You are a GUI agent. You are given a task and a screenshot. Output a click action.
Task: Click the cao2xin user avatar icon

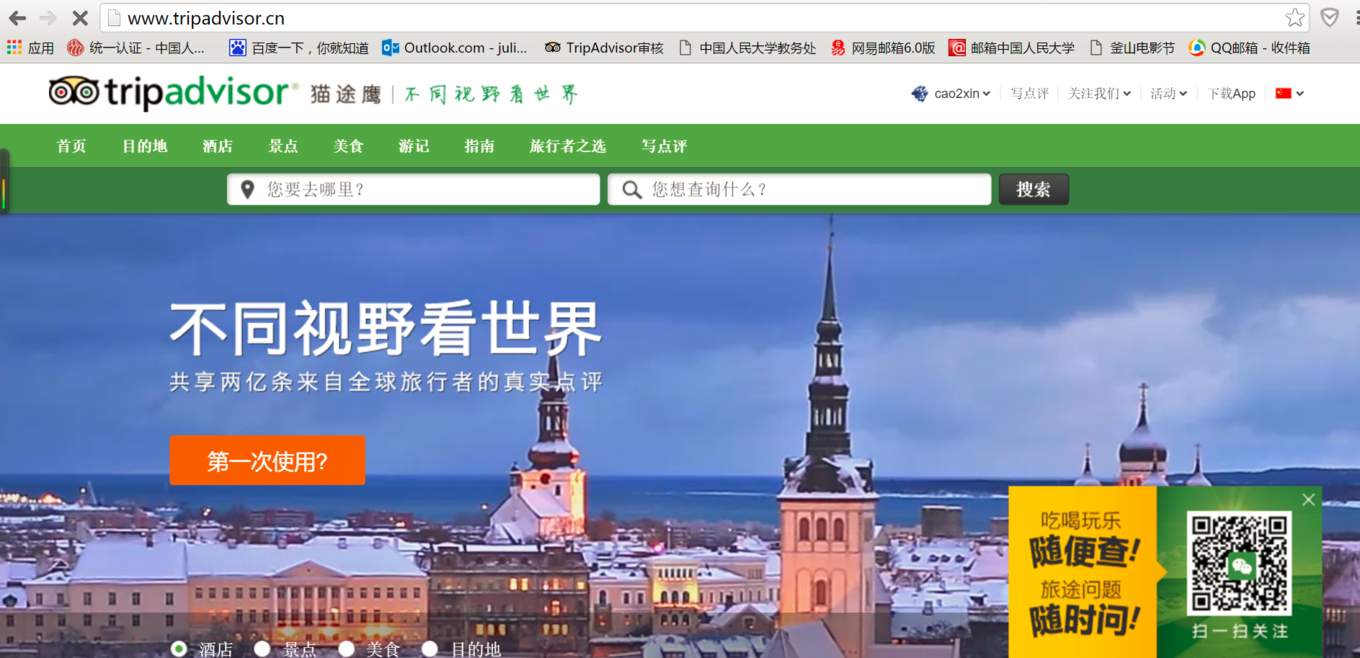coord(920,93)
